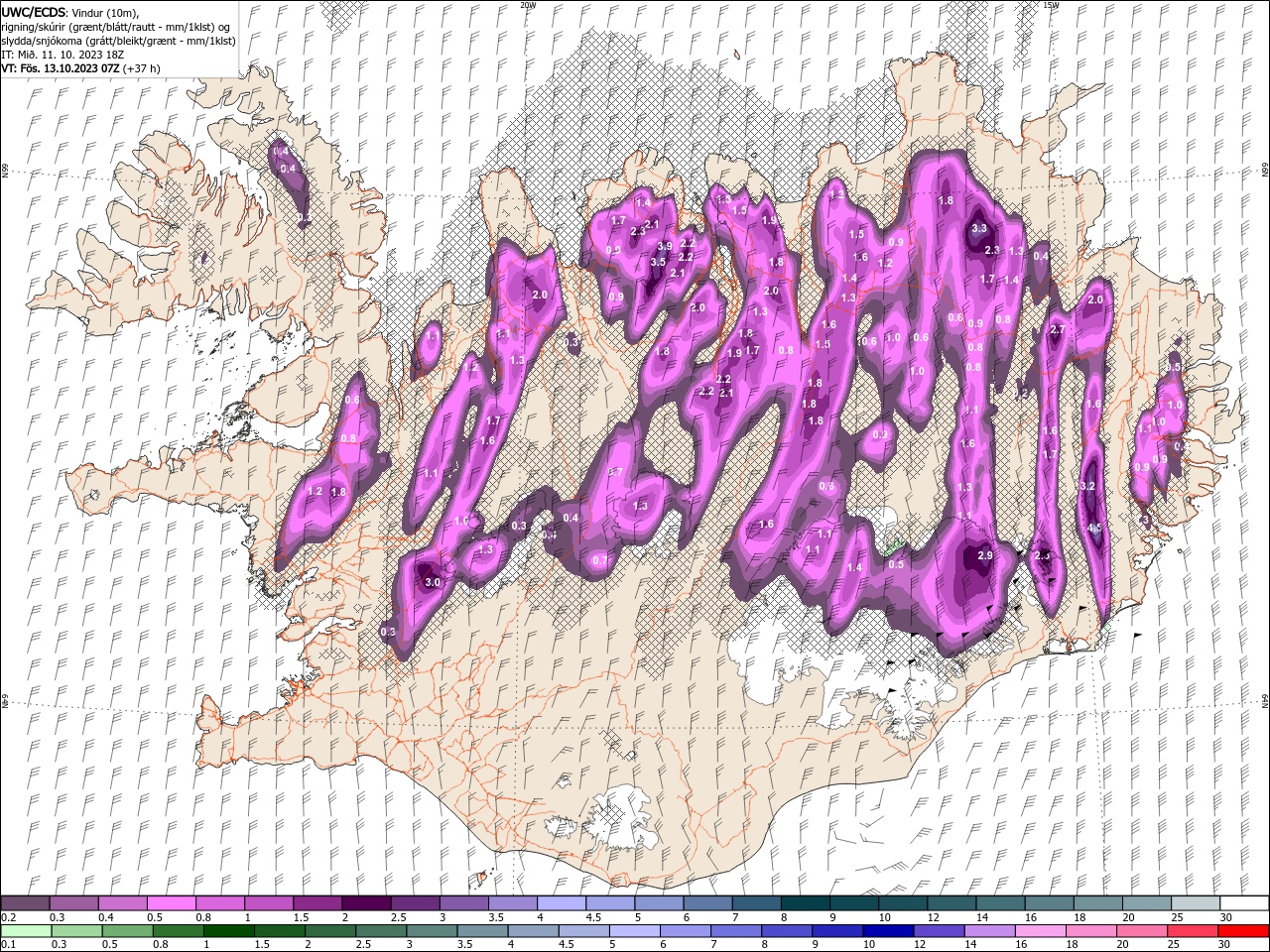The height and width of the screenshot is (952, 1270).
Task: Click the 3.2 value on the map
Action: click(x=1087, y=486)
